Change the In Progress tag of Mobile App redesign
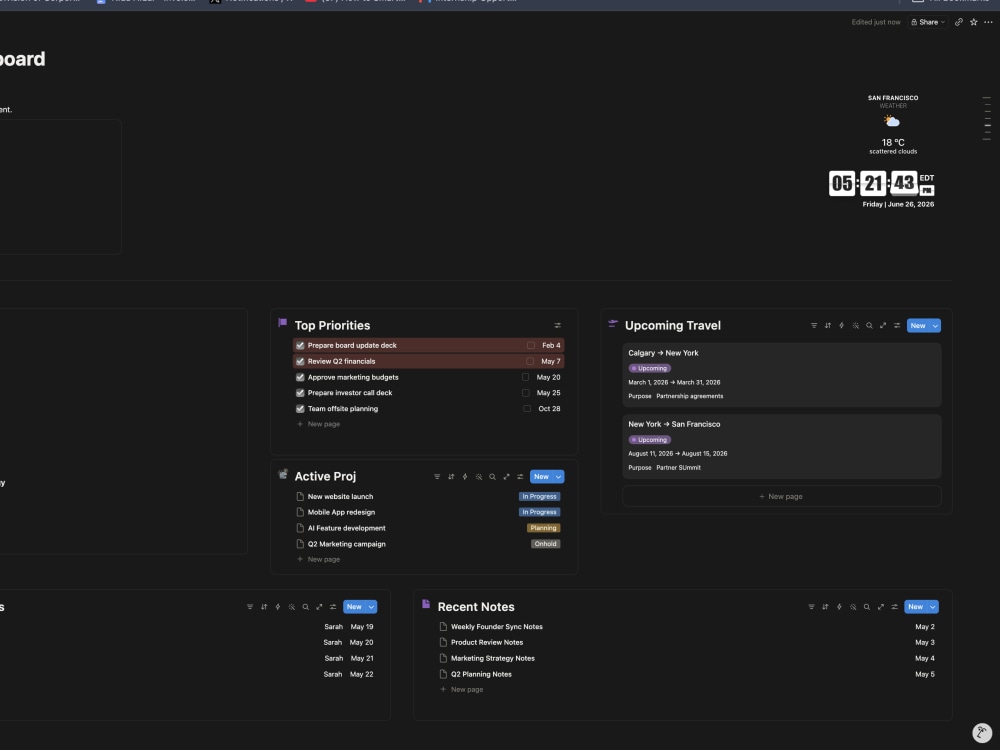Viewport: 1000px width, 750px height. [540, 512]
